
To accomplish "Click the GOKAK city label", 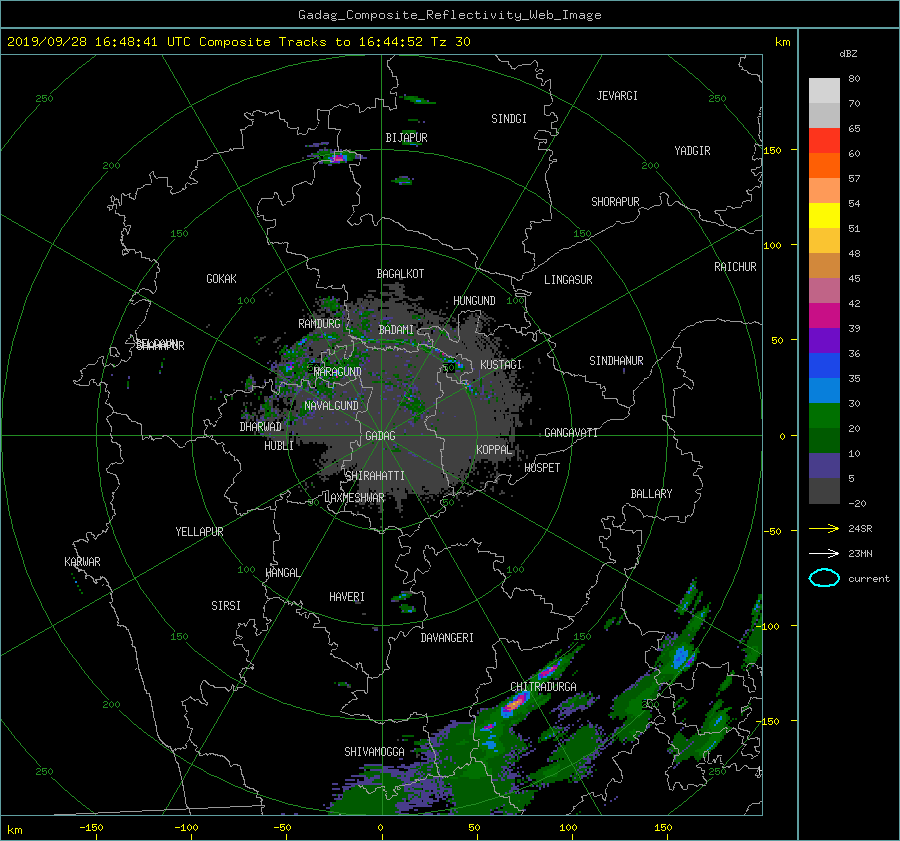I will 222,279.
